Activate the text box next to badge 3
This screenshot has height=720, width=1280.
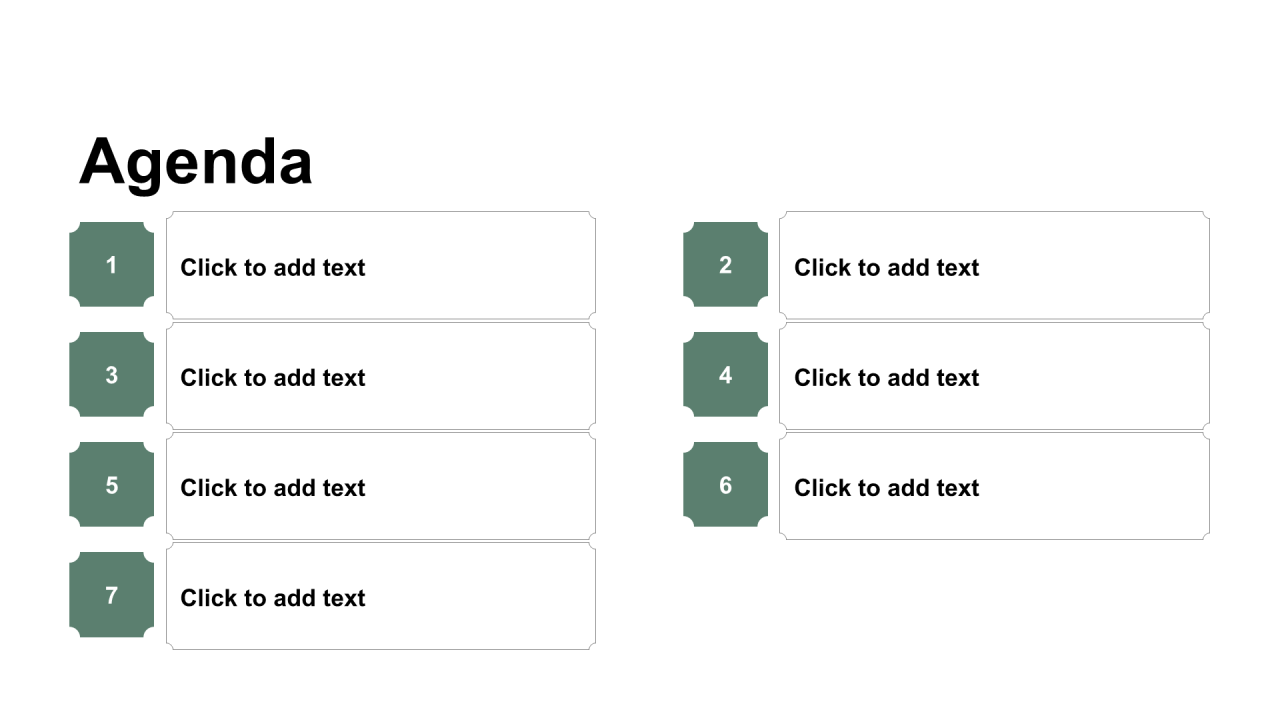tap(381, 376)
